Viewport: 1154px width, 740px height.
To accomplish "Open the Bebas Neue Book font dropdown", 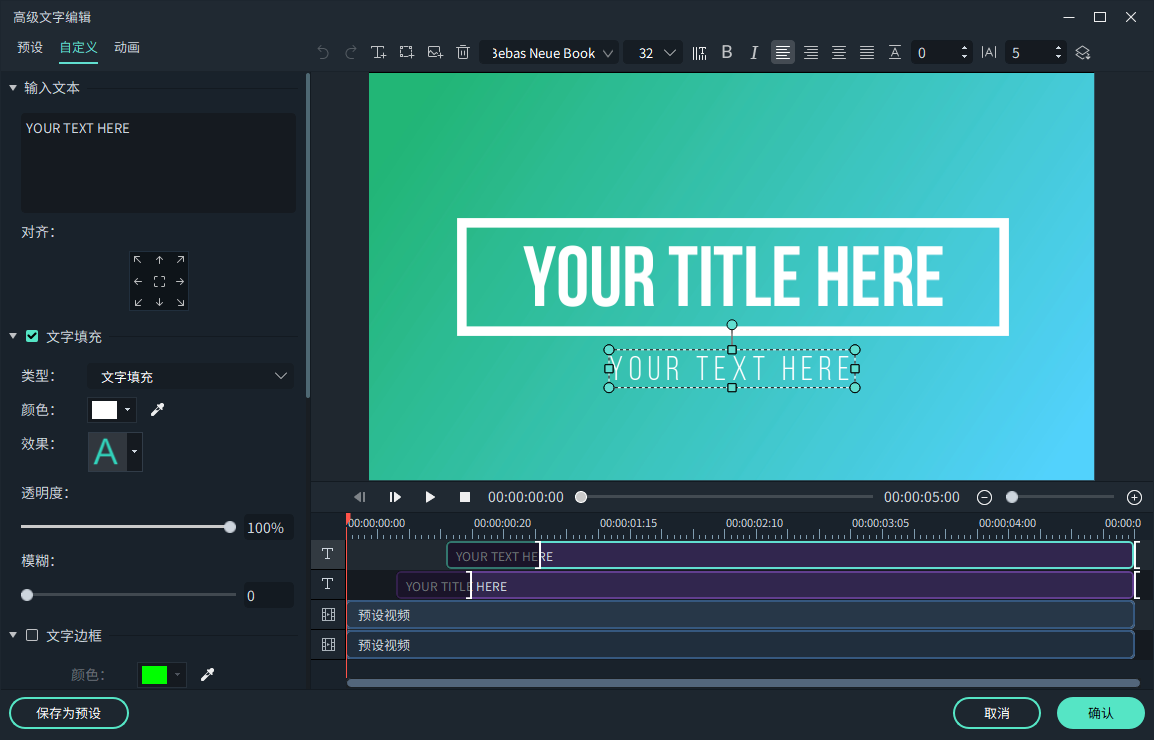I will click(x=548, y=53).
